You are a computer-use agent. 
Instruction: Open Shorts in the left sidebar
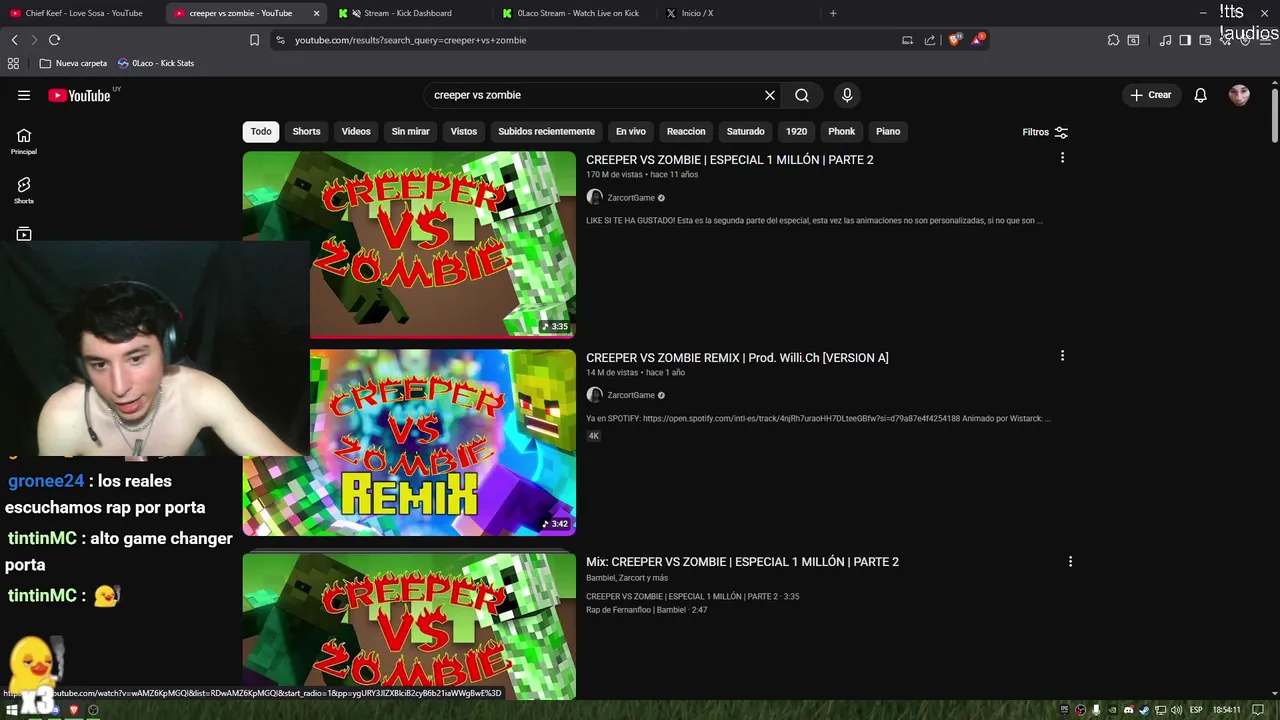click(x=24, y=190)
